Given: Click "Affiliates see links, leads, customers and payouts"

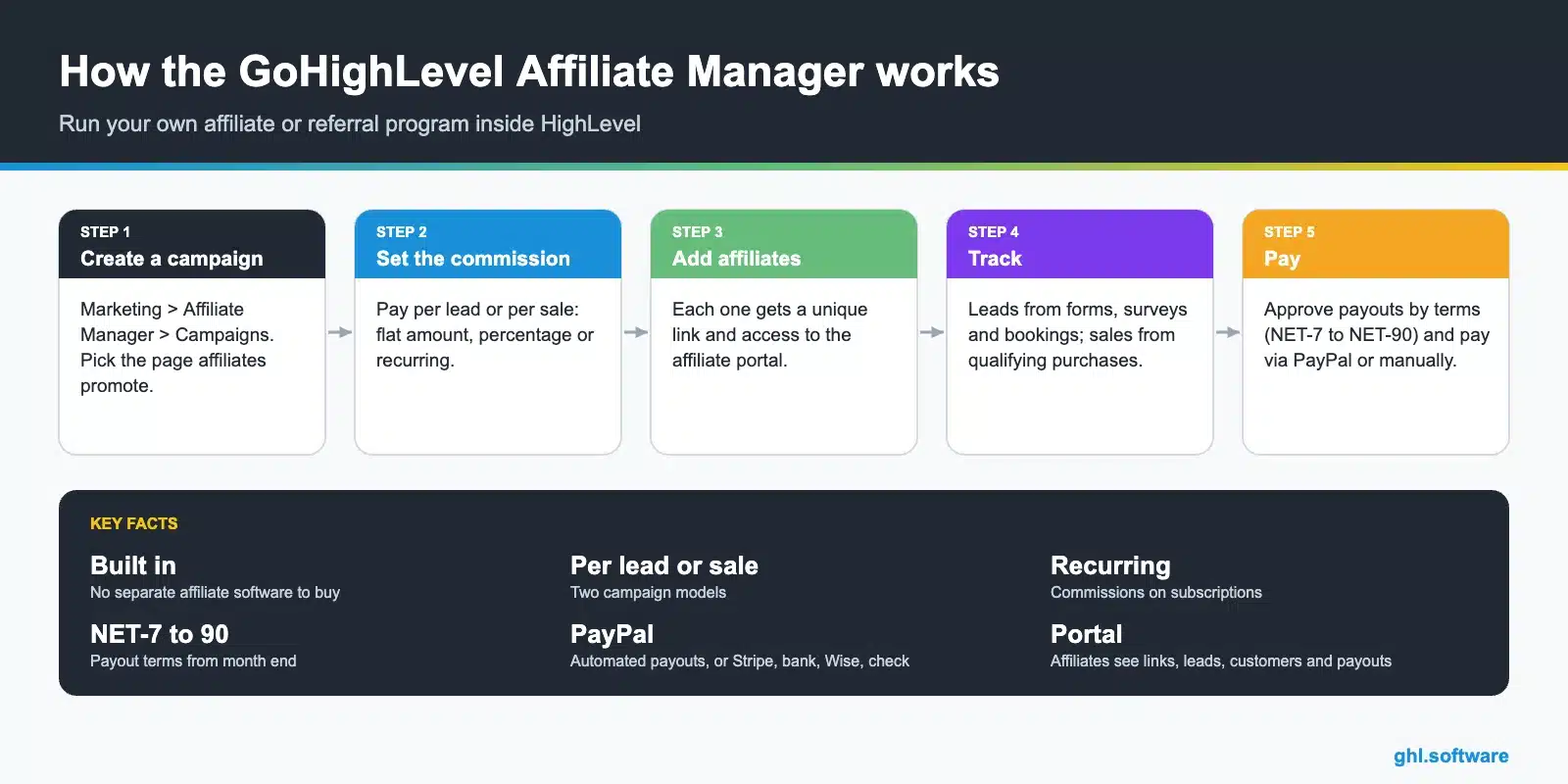Looking at the screenshot, I should pos(1221,661).
